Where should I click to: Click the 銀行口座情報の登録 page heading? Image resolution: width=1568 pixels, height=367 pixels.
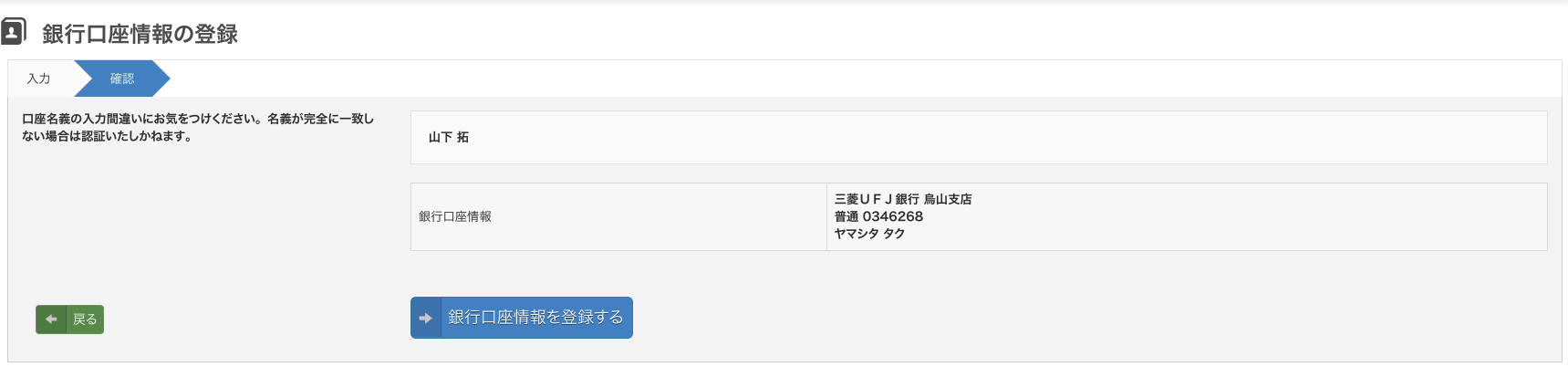tap(140, 34)
